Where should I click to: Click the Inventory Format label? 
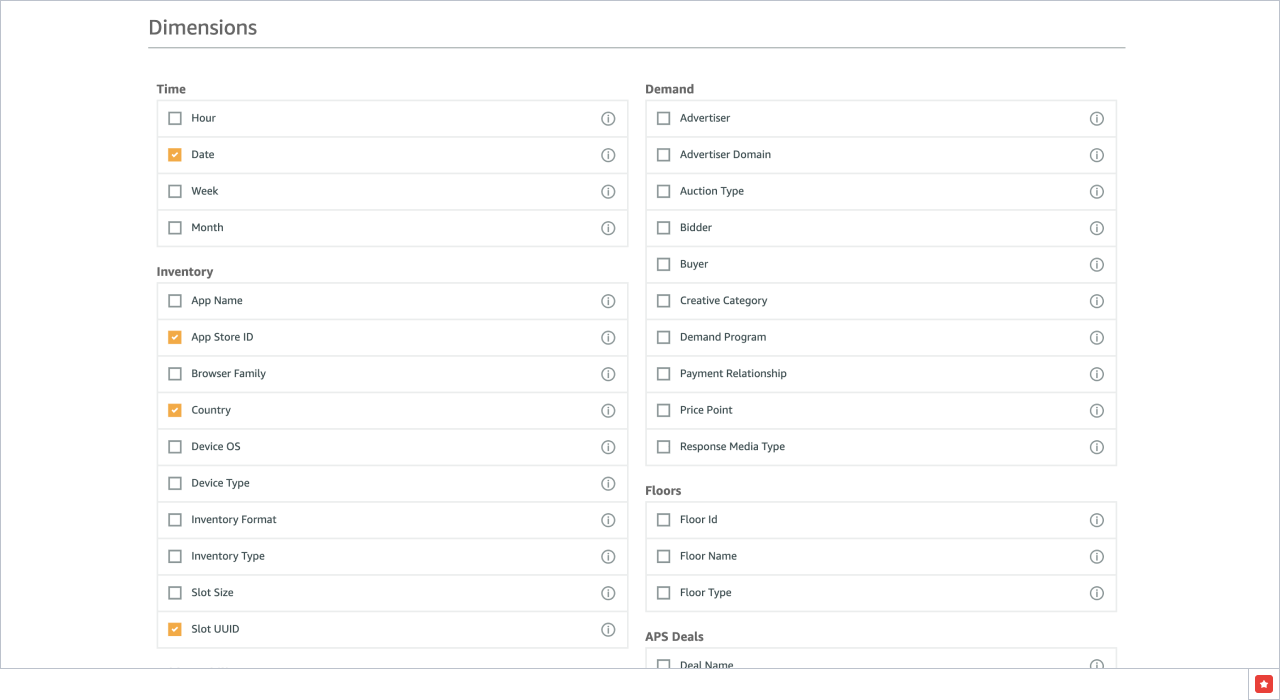tap(234, 520)
